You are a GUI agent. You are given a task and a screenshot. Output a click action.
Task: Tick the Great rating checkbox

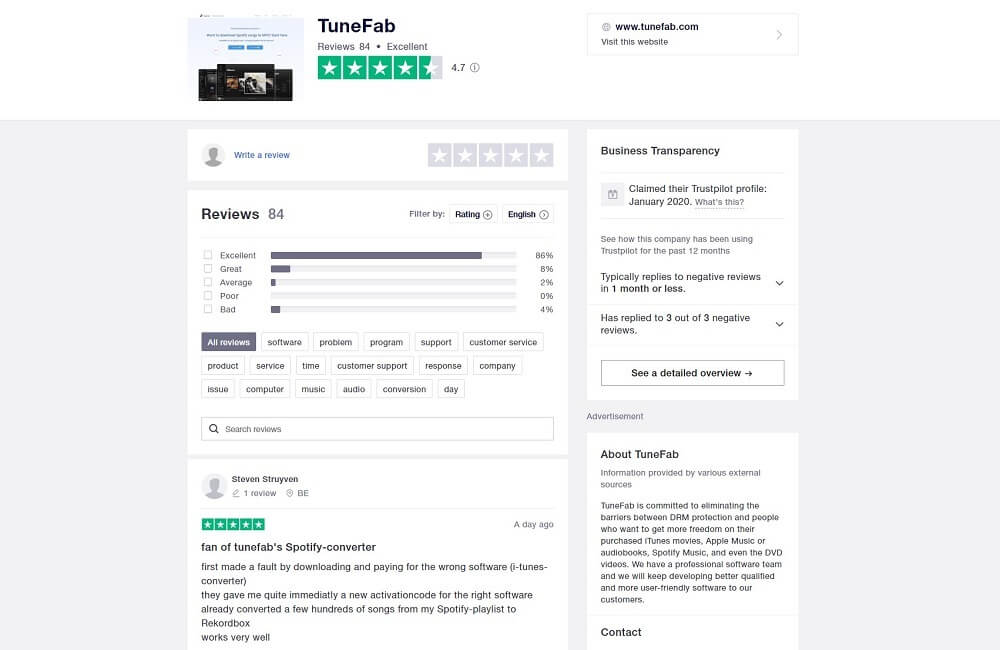(208, 269)
